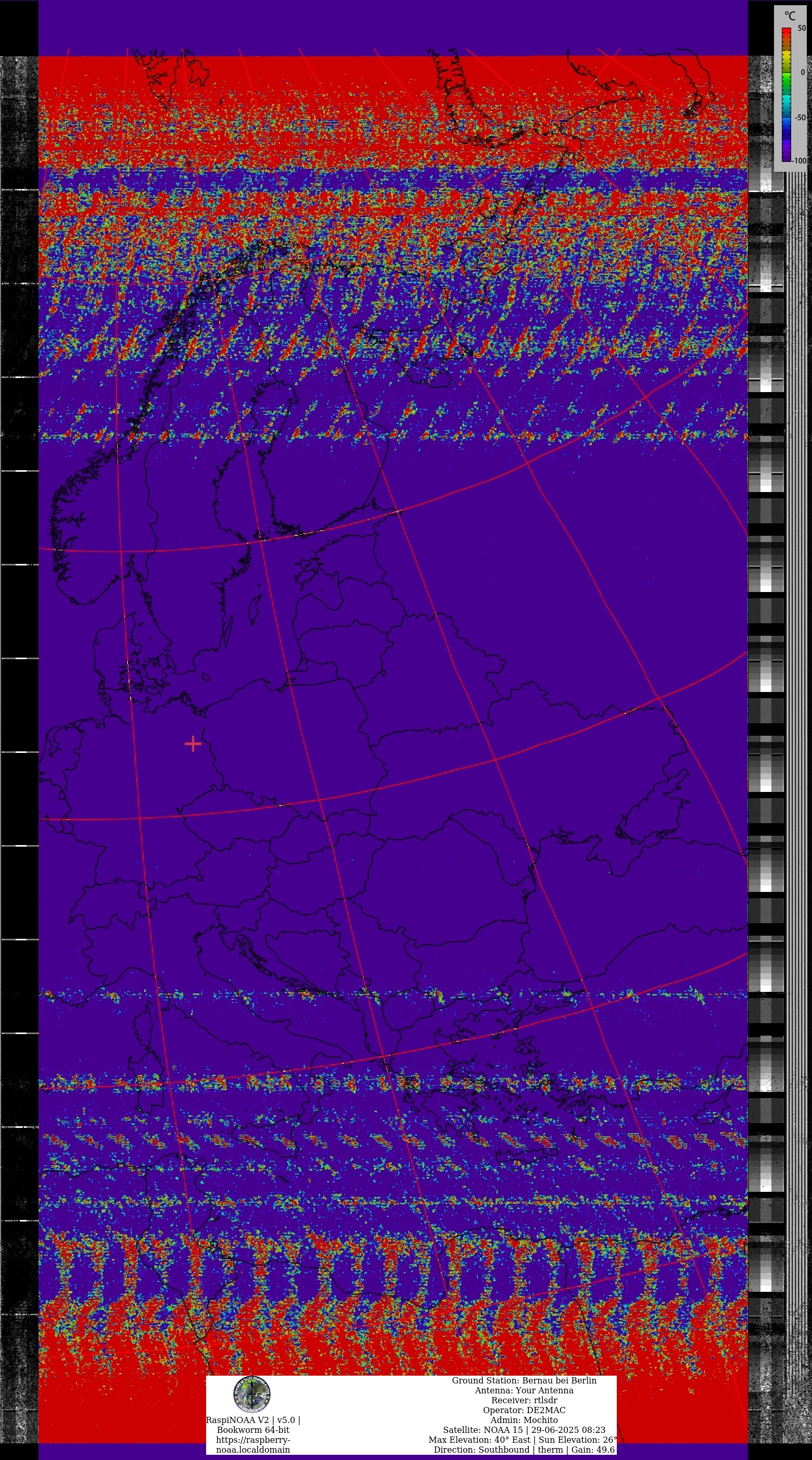Click the °C unit label on legend
Screen dimensions: 812x1460
(789, 16)
